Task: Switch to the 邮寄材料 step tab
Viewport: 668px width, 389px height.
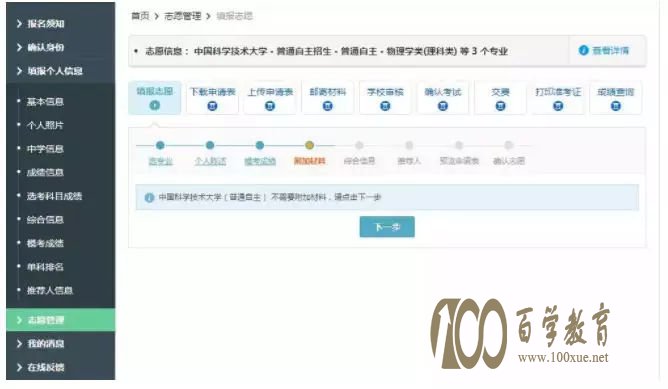Action: click(x=328, y=98)
